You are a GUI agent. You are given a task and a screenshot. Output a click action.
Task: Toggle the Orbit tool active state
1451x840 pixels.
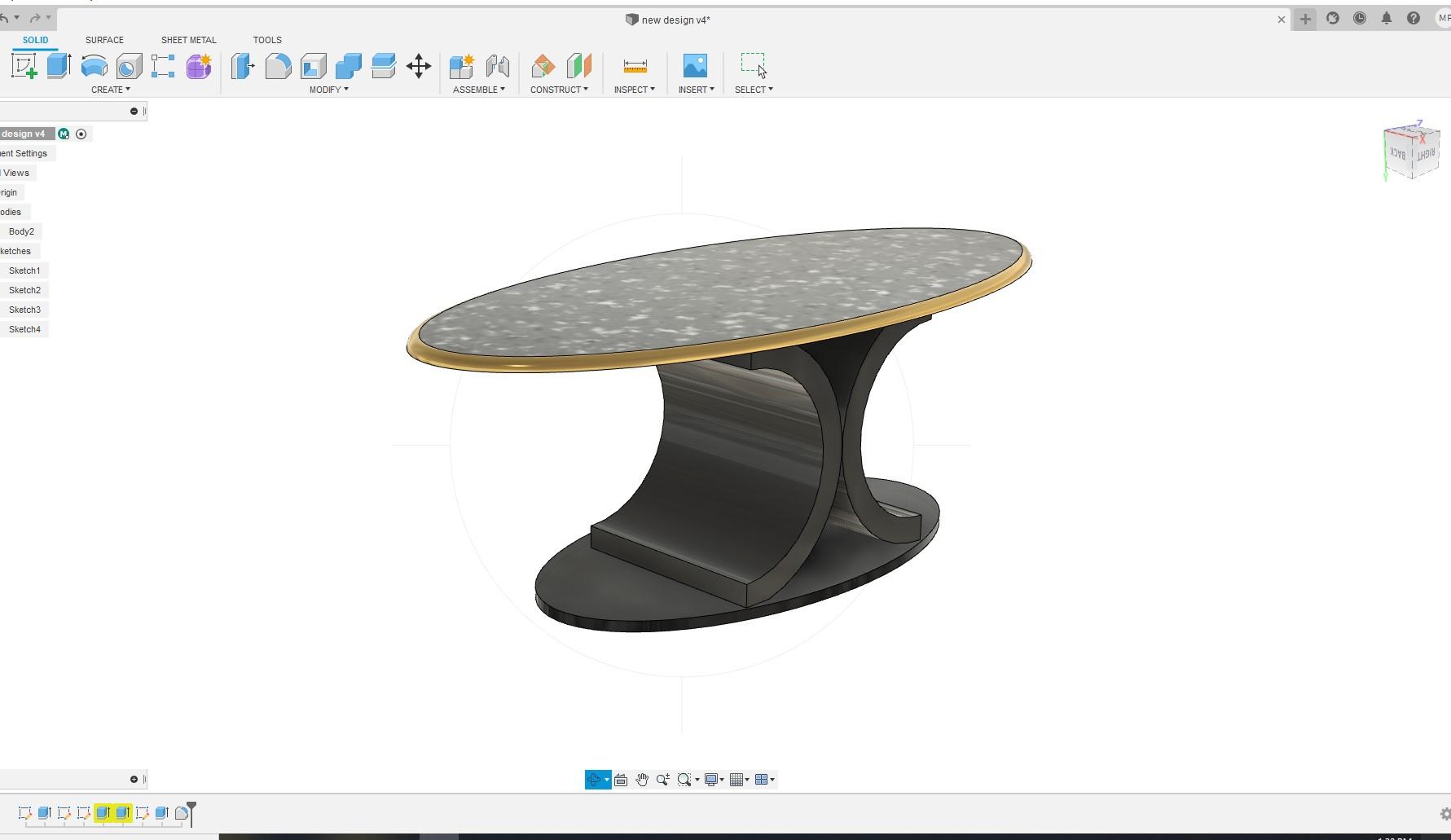click(x=596, y=780)
